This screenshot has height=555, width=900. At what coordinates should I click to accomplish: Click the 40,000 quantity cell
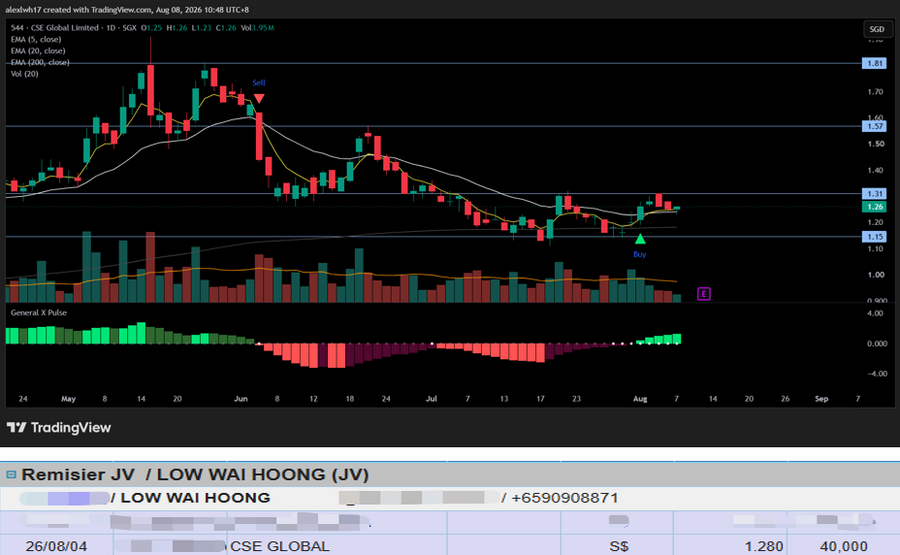point(843,546)
